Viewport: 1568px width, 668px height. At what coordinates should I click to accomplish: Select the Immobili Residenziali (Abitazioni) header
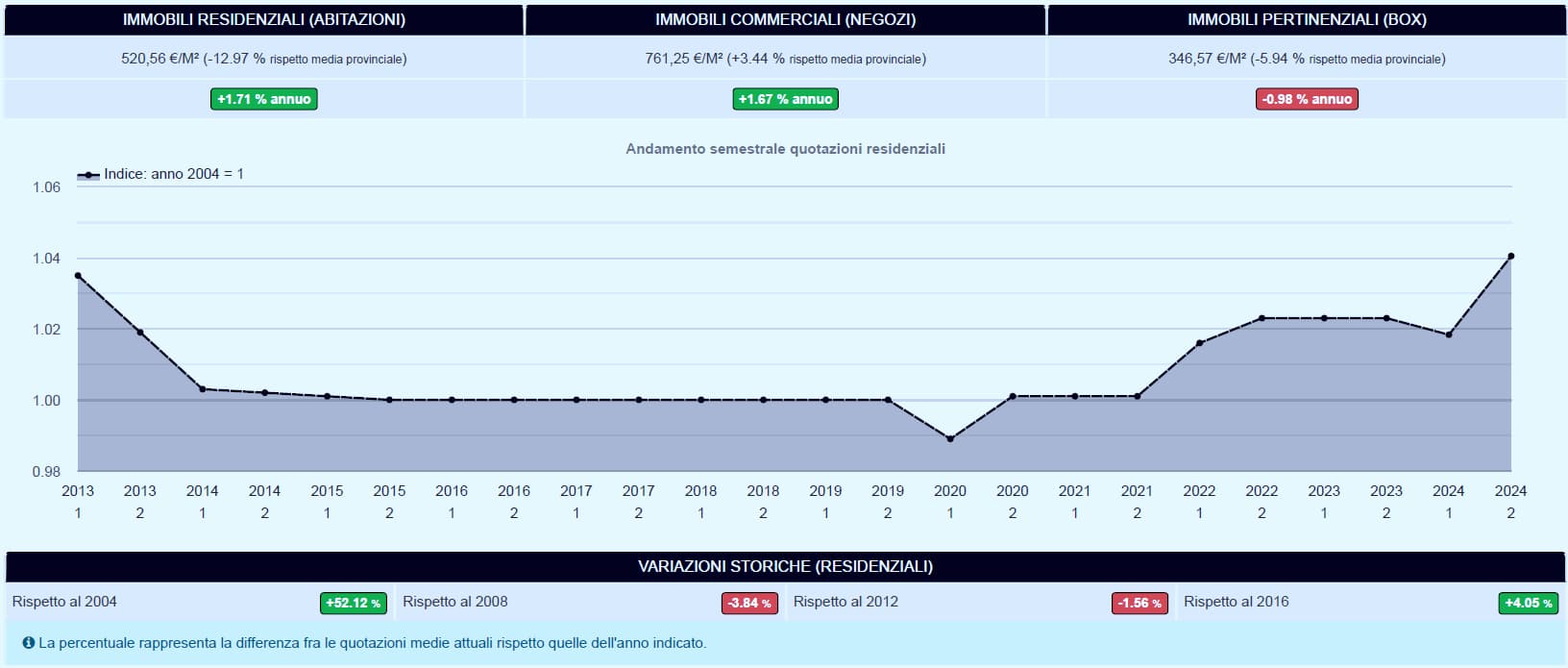click(x=264, y=20)
